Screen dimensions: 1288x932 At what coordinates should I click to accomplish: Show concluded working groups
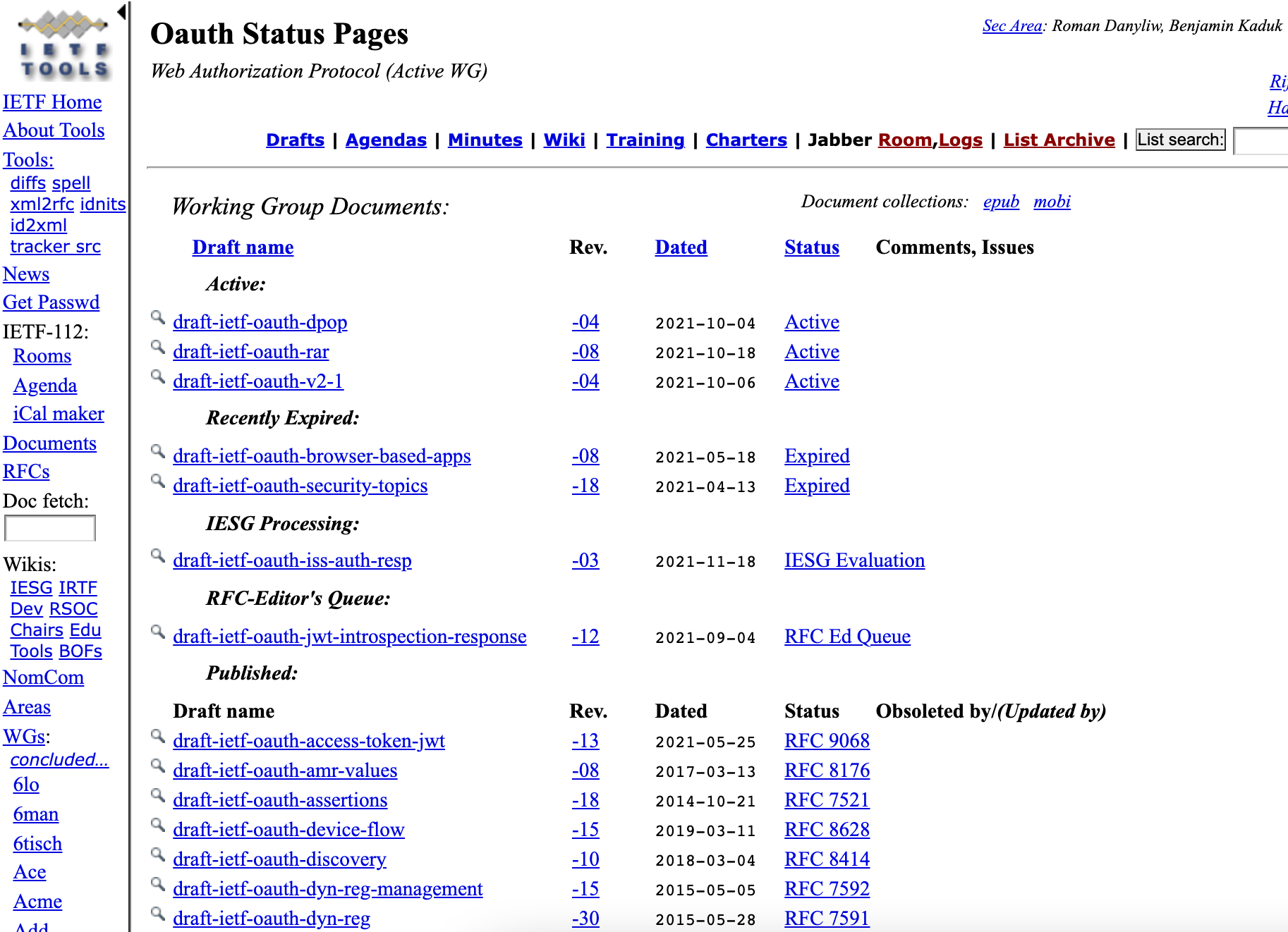(x=59, y=760)
